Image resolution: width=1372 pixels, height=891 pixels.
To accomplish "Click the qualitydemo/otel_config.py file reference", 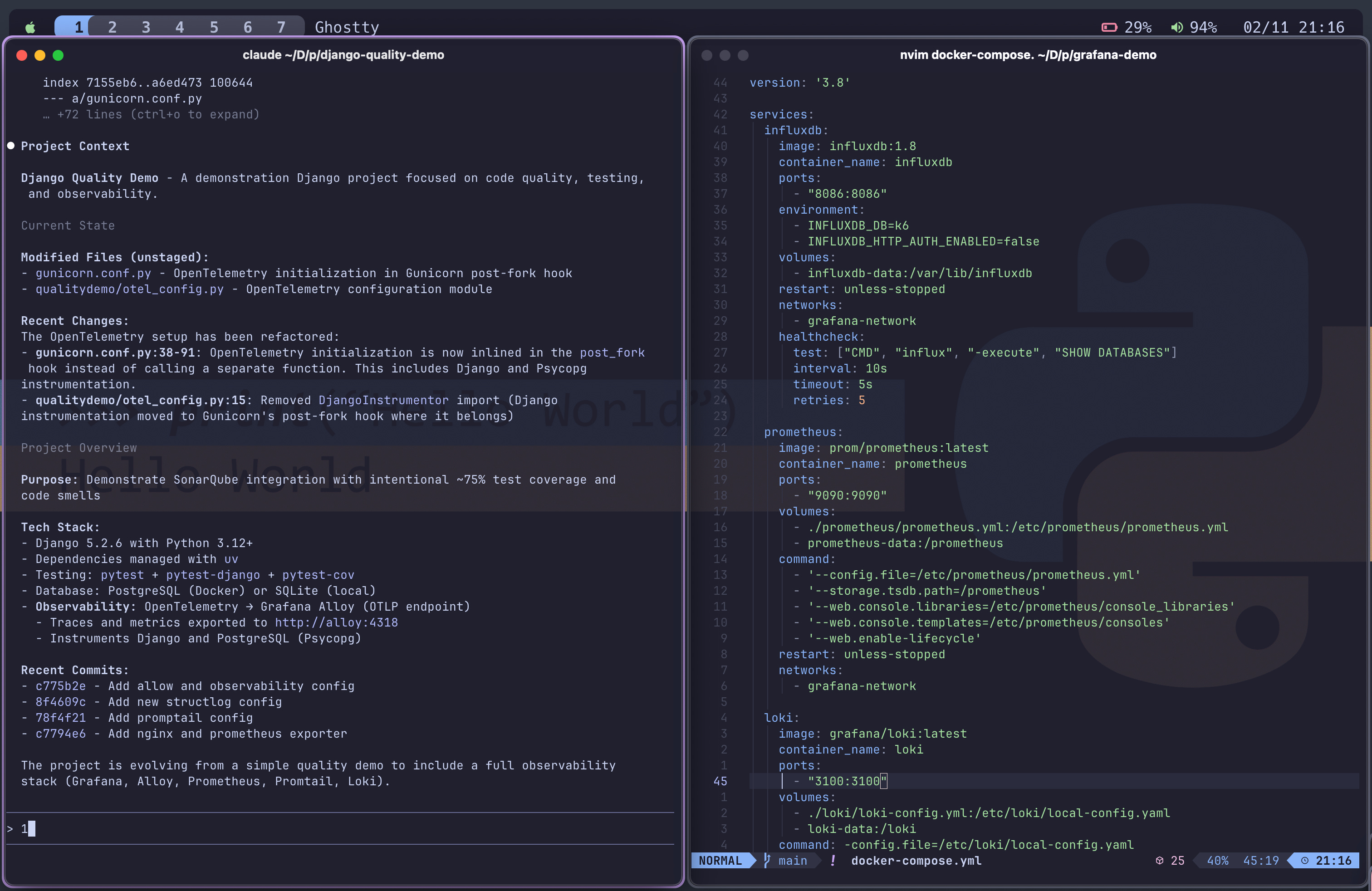I will [x=129, y=289].
